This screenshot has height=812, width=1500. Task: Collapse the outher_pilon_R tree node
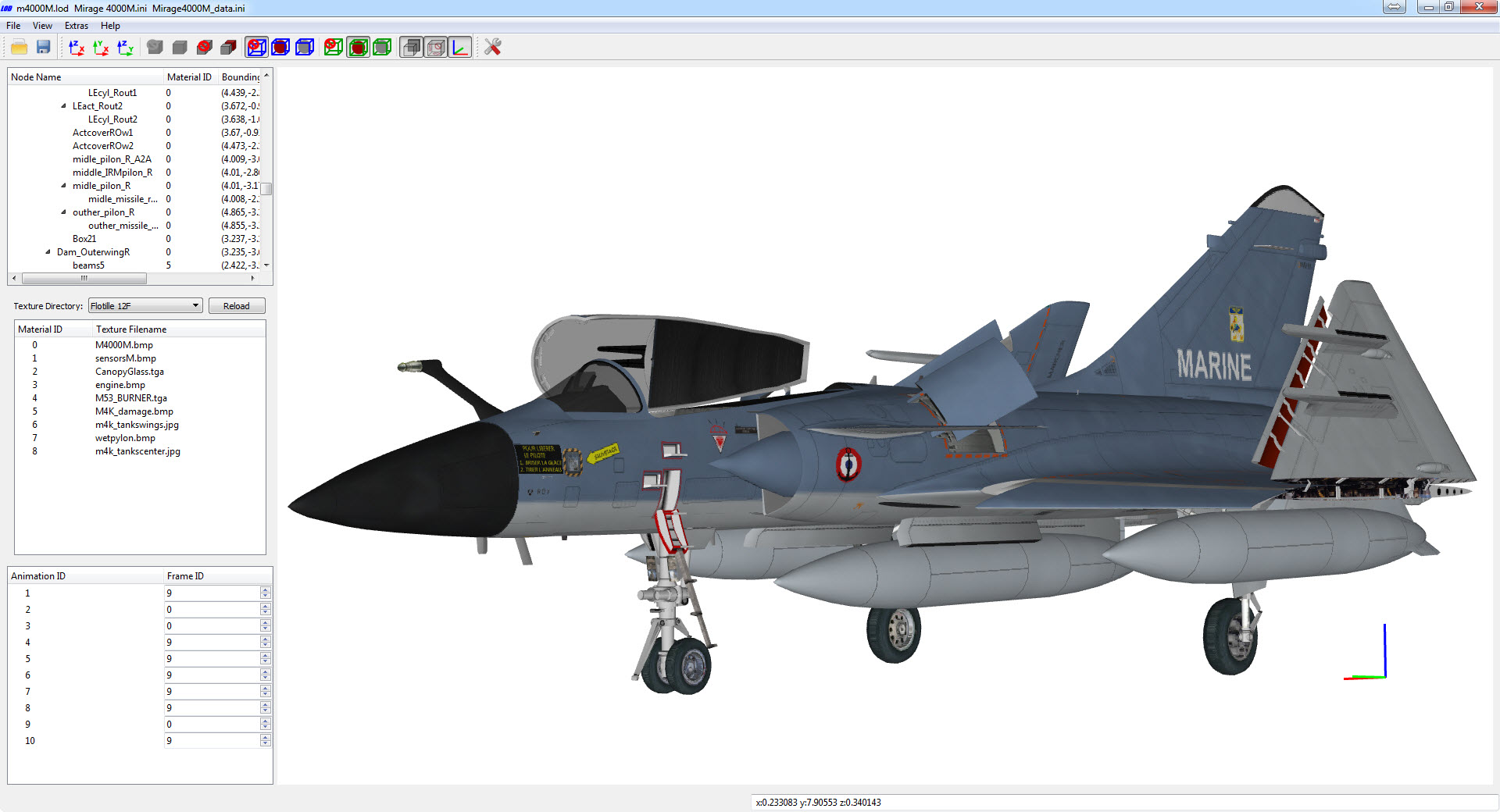click(63, 212)
